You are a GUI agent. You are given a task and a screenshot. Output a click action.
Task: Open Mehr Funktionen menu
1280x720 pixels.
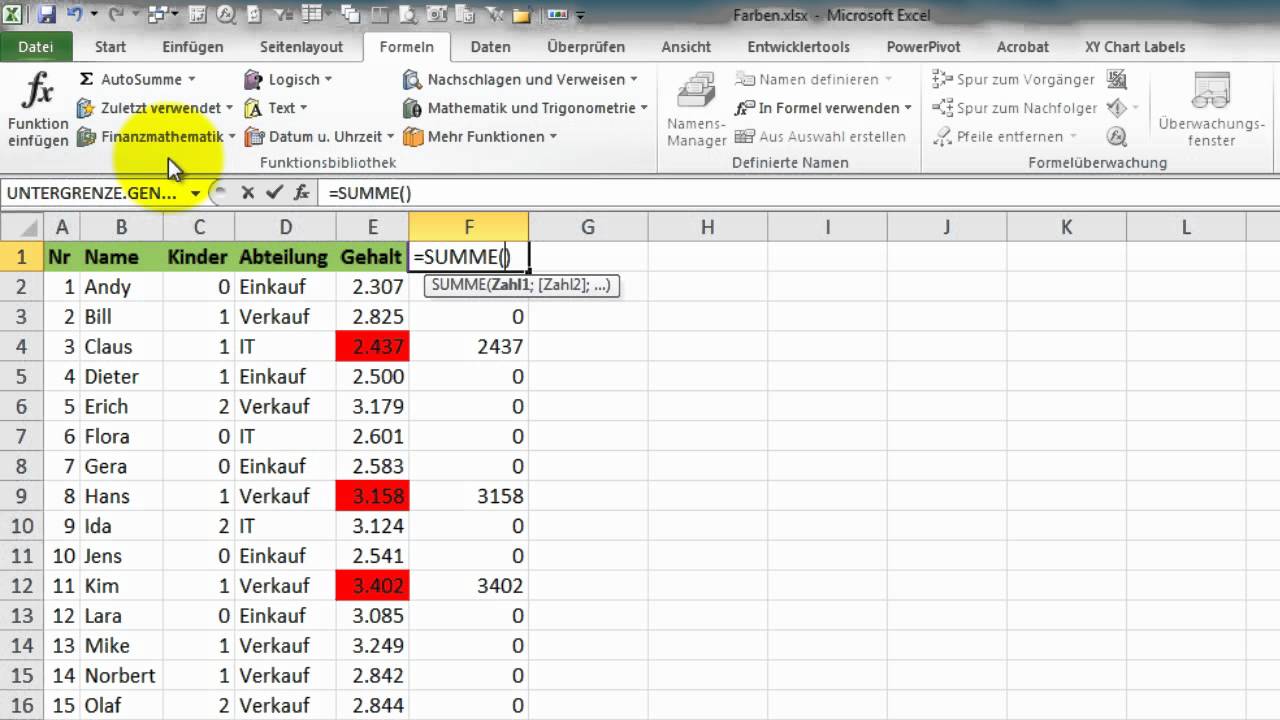[x=480, y=137]
